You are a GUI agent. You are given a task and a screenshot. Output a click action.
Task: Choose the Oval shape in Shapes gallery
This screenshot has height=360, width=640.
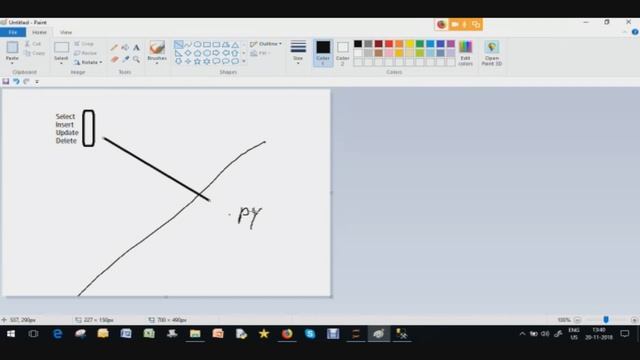pos(198,44)
